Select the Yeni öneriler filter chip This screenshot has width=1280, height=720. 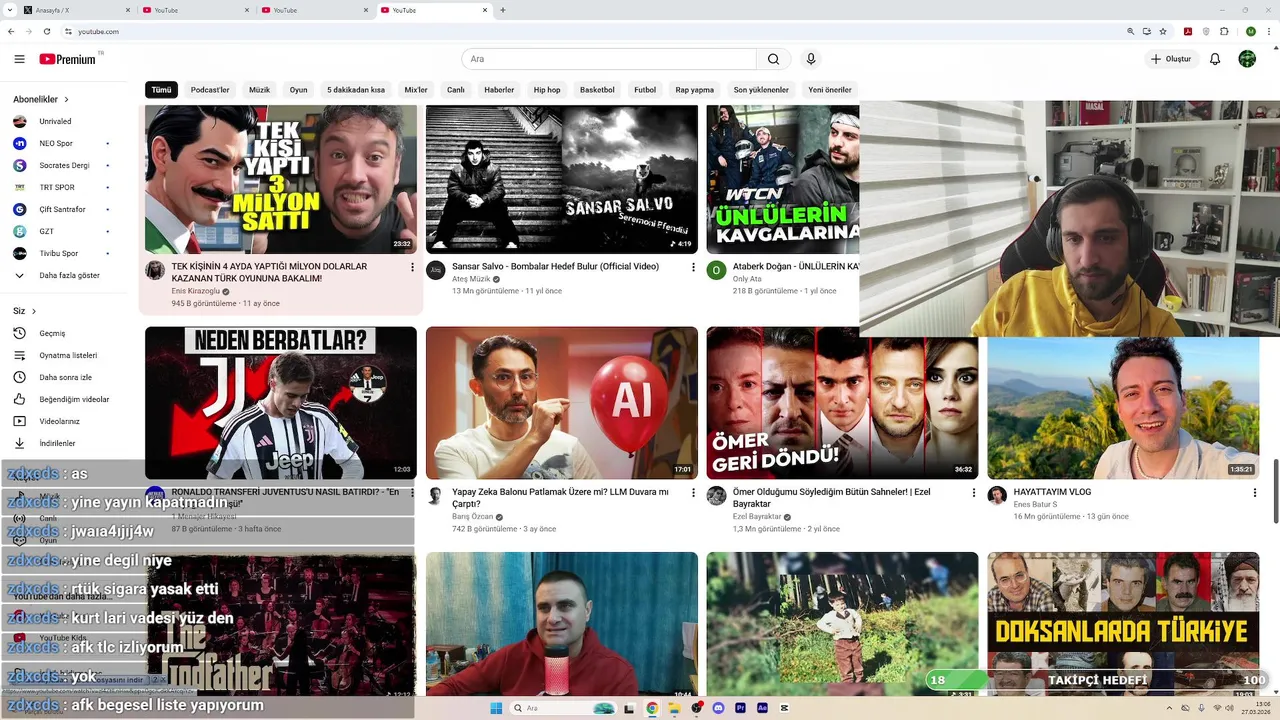(x=830, y=90)
